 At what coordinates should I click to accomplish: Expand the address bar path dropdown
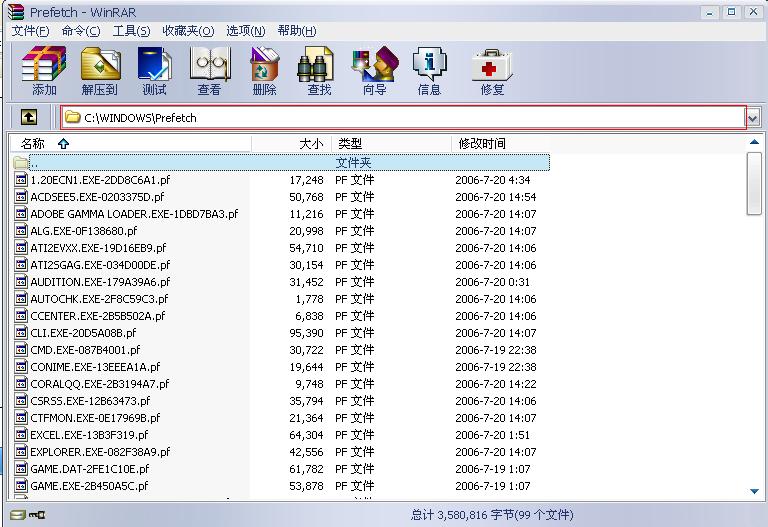(x=753, y=118)
